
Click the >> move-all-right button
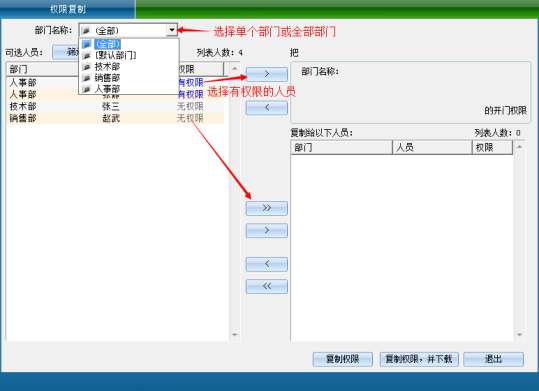(x=267, y=208)
